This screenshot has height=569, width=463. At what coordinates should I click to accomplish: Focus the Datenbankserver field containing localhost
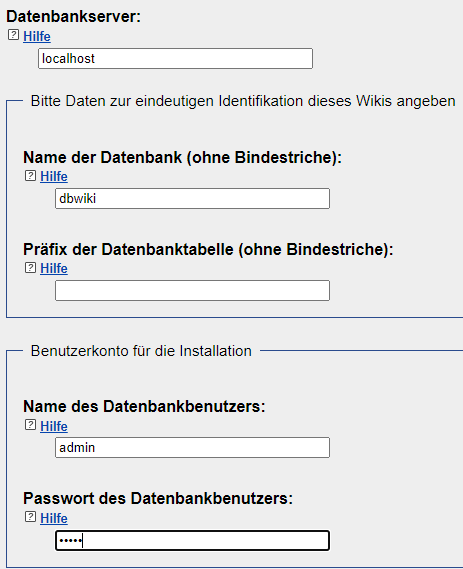pos(175,58)
